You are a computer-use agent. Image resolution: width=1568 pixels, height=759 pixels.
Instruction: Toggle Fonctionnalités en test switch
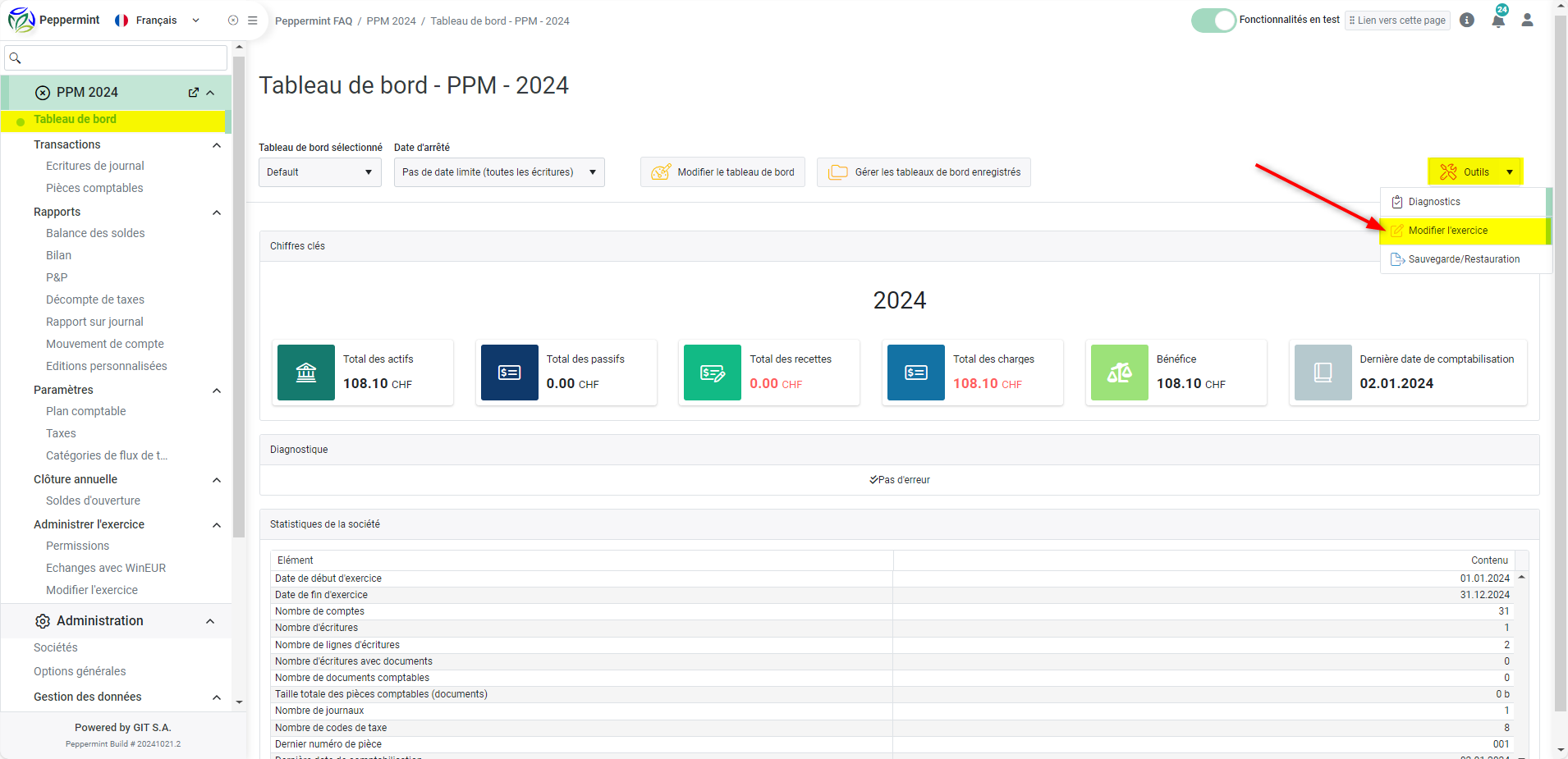tap(1213, 21)
